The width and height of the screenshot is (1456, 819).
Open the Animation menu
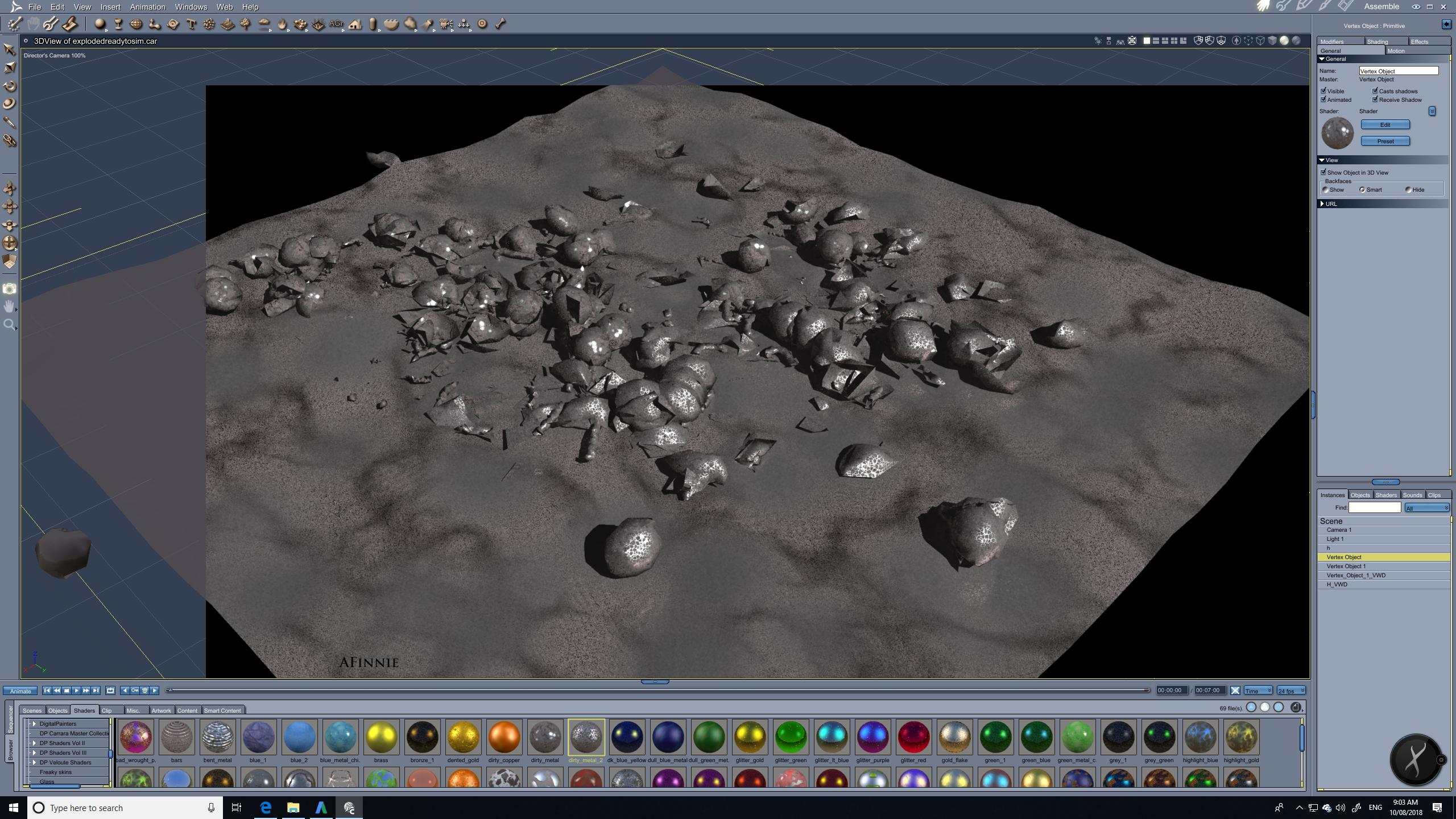pos(147,7)
